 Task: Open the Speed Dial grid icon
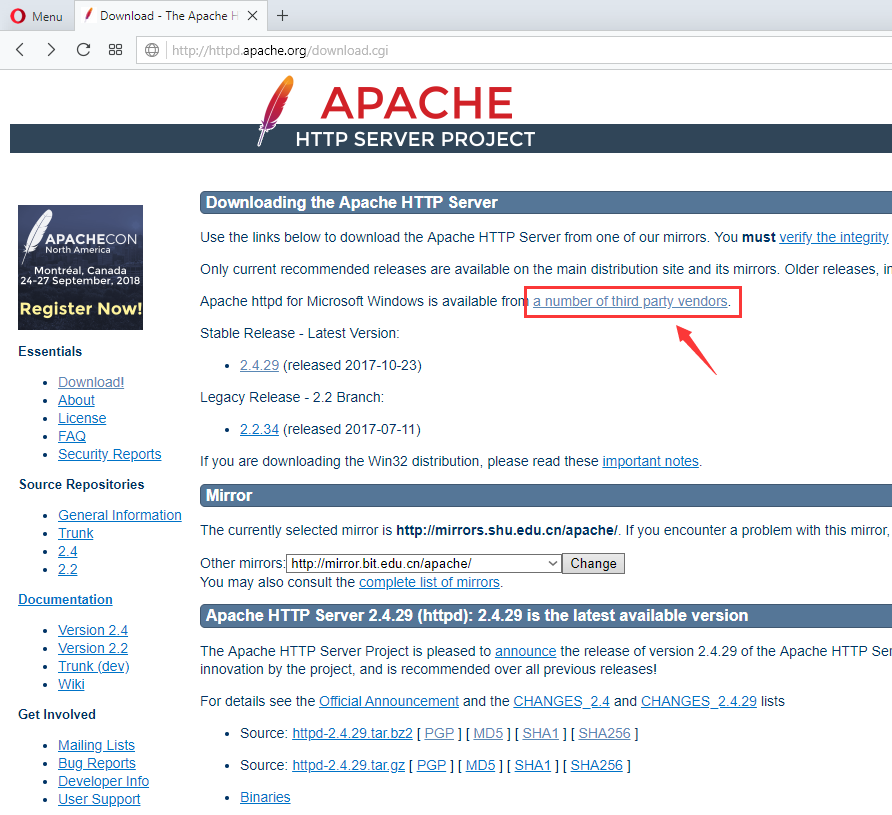pyautogui.click(x=115, y=50)
